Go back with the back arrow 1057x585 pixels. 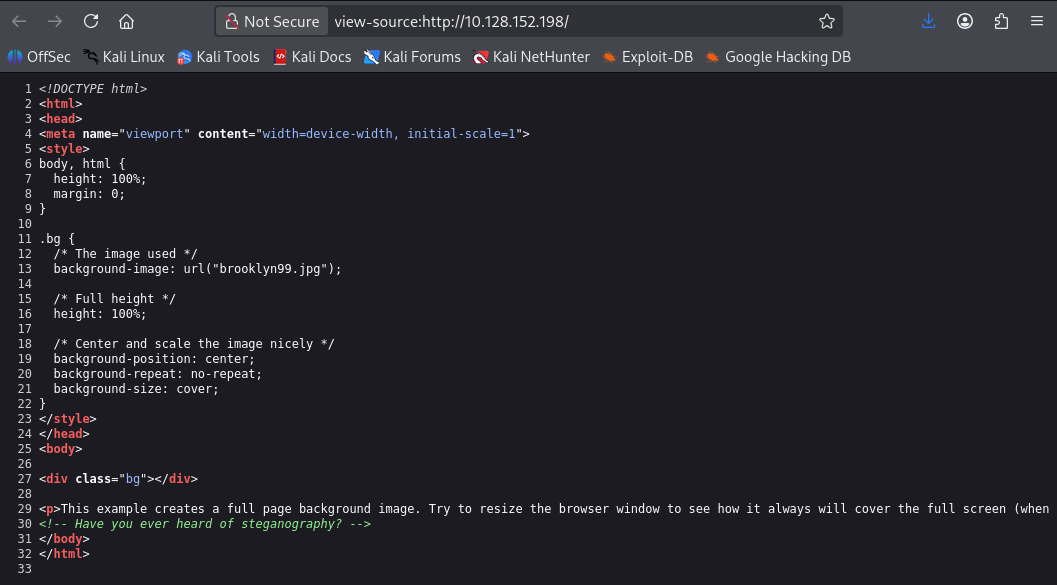point(19,22)
